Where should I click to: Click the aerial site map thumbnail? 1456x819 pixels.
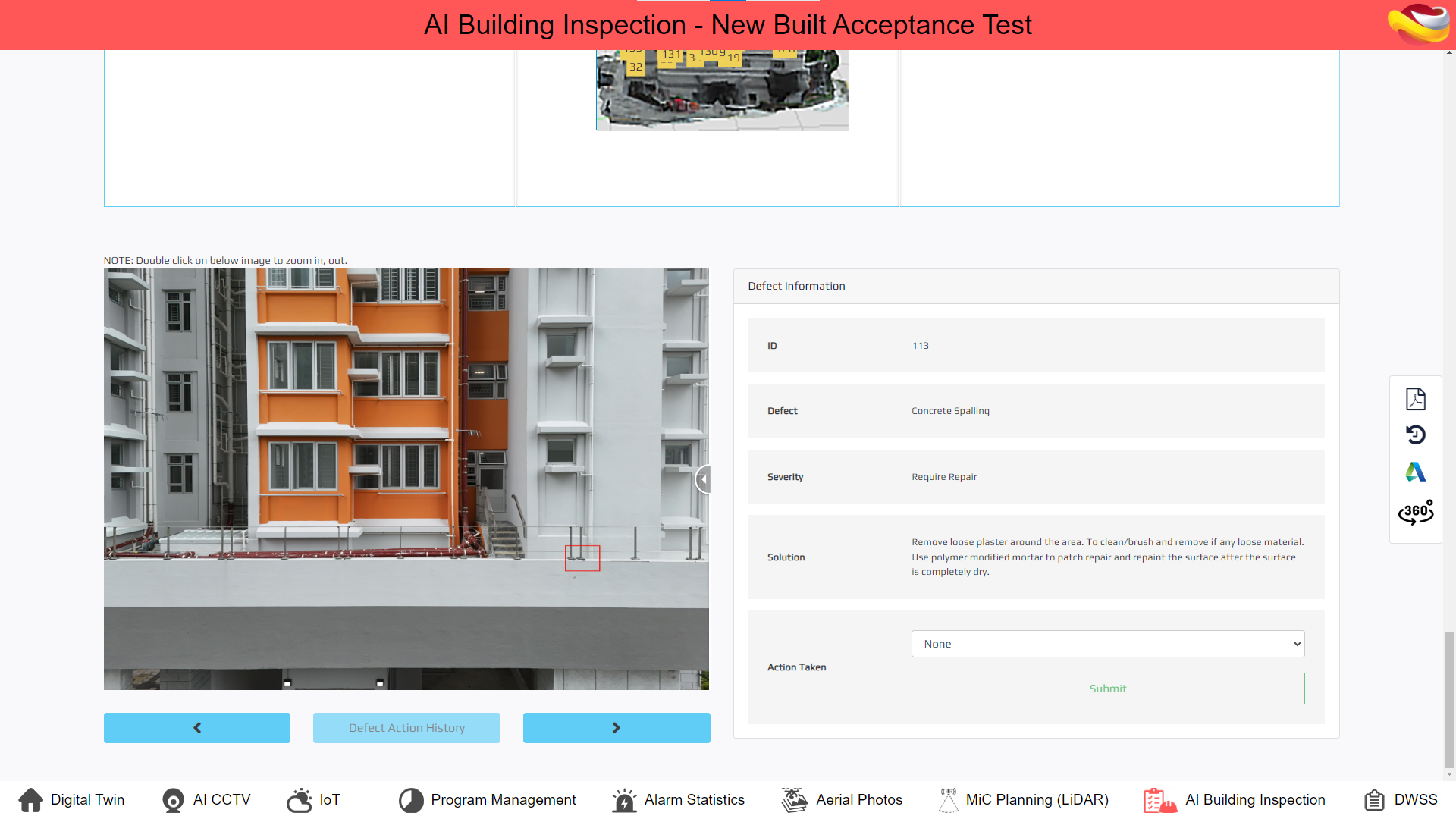(x=721, y=90)
